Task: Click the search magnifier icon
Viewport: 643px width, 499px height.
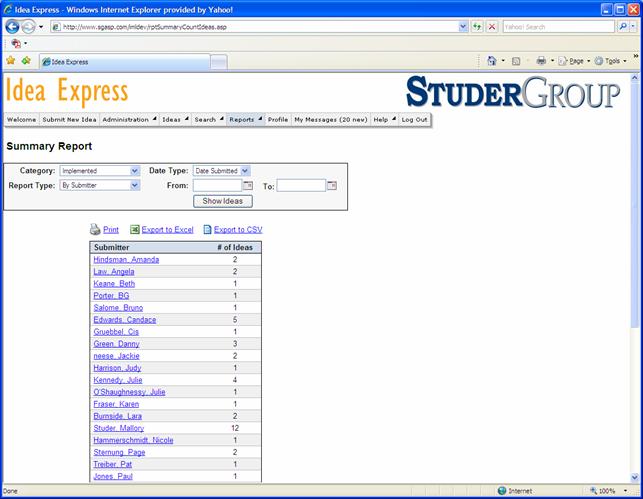Action: coord(622,27)
